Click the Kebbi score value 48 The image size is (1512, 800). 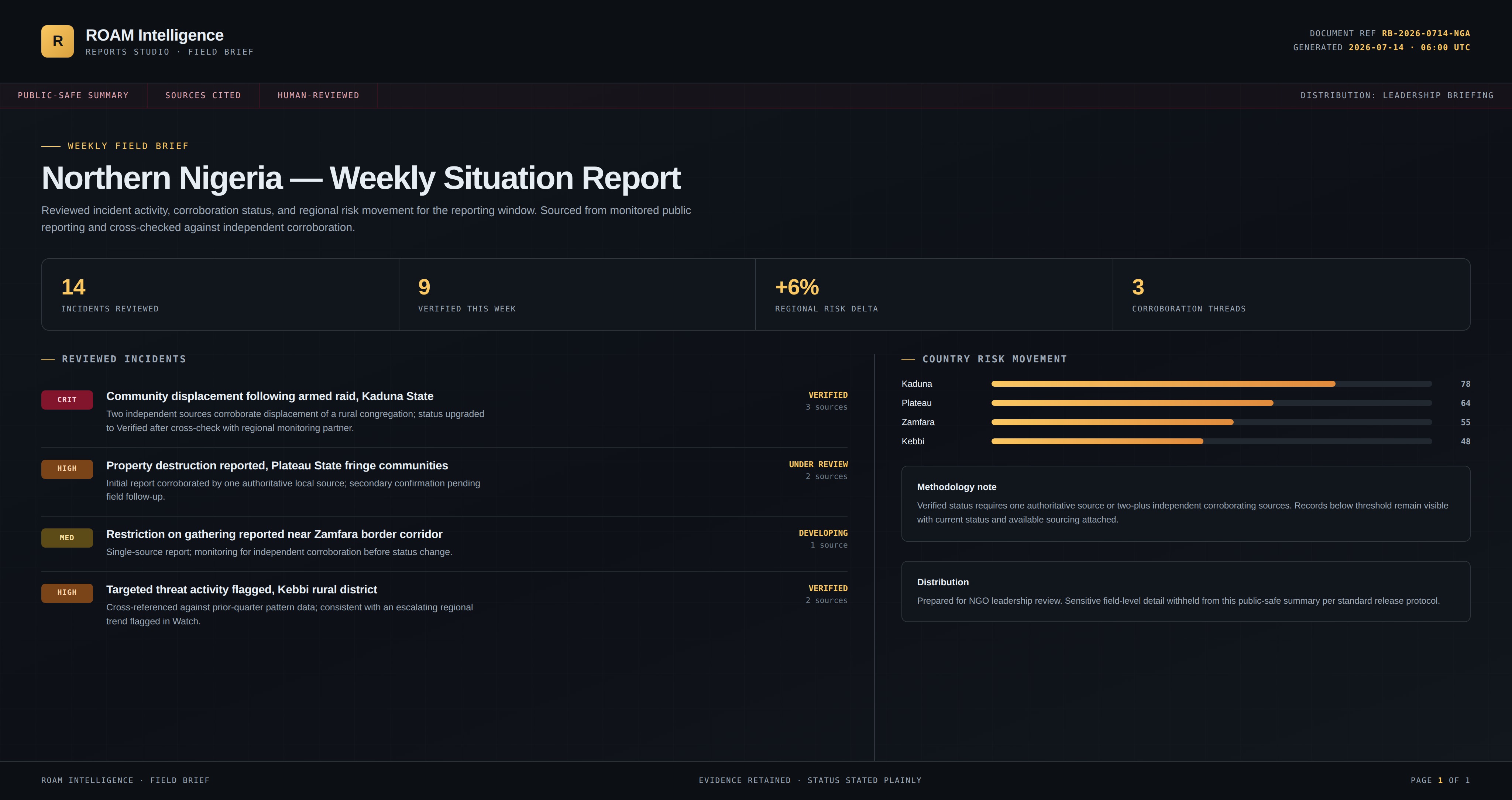[x=1465, y=441]
